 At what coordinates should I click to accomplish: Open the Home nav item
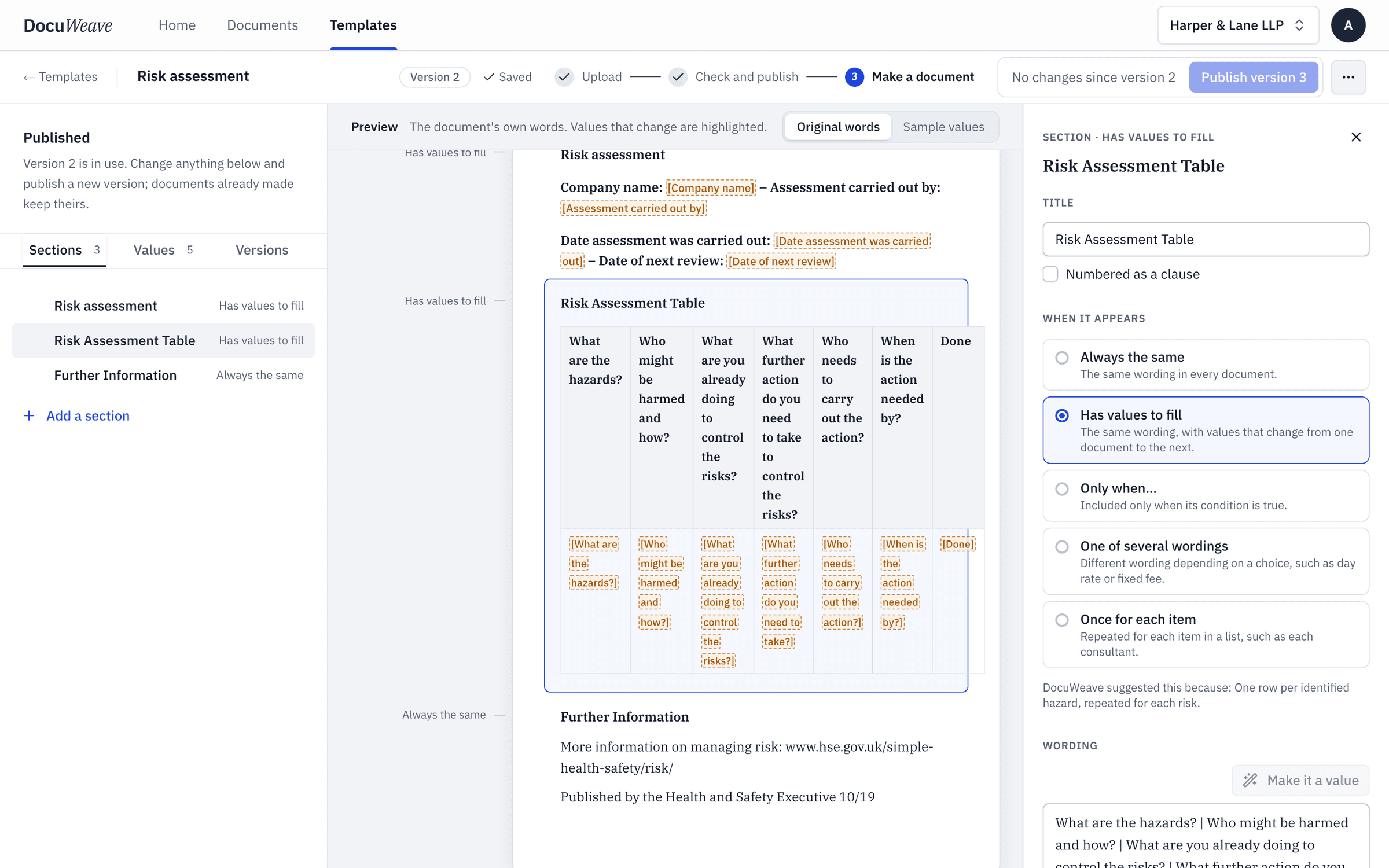coord(177,25)
